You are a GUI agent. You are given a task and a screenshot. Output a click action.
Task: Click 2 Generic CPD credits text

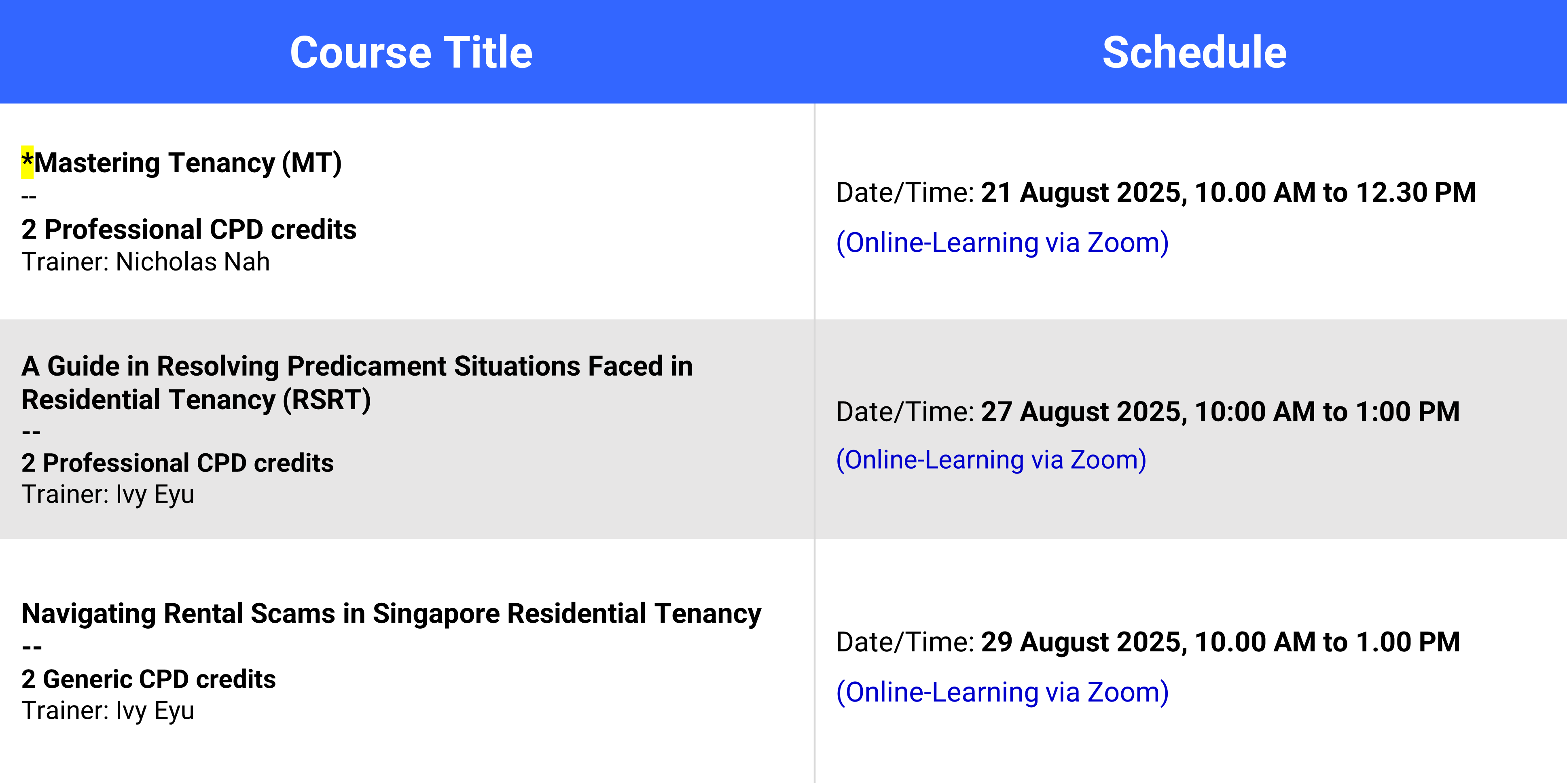[x=148, y=679]
